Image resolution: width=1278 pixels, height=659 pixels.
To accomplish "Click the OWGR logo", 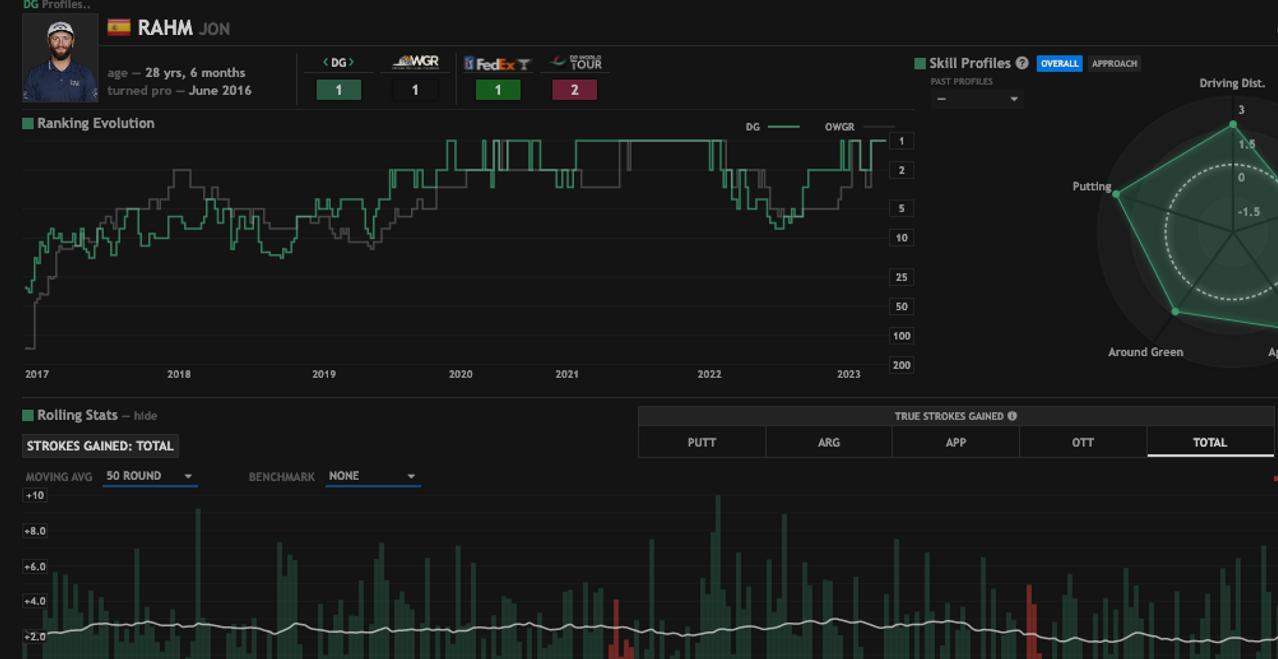I will click(415, 62).
